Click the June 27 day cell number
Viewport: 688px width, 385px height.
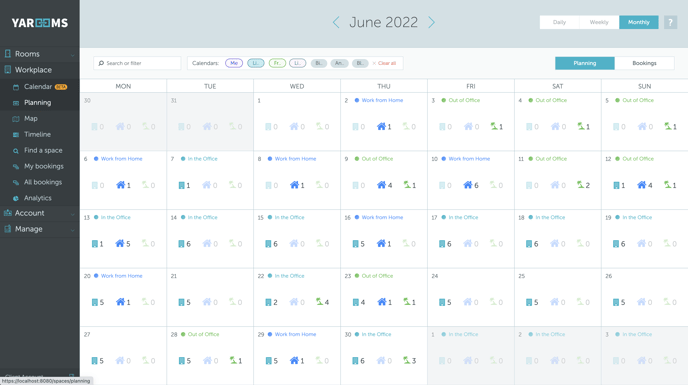[x=87, y=335]
